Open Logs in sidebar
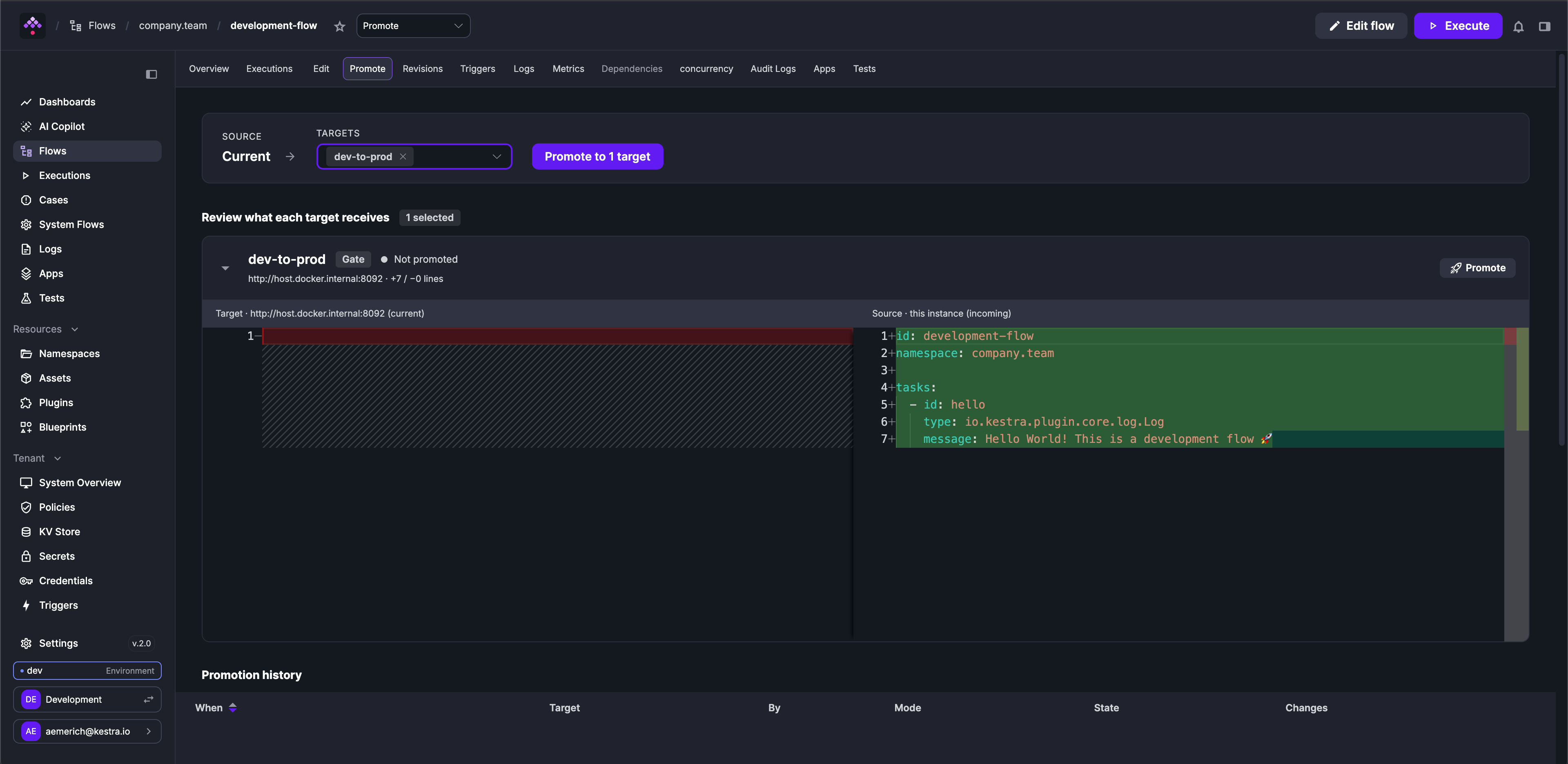The image size is (1568, 764). click(87, 248)
